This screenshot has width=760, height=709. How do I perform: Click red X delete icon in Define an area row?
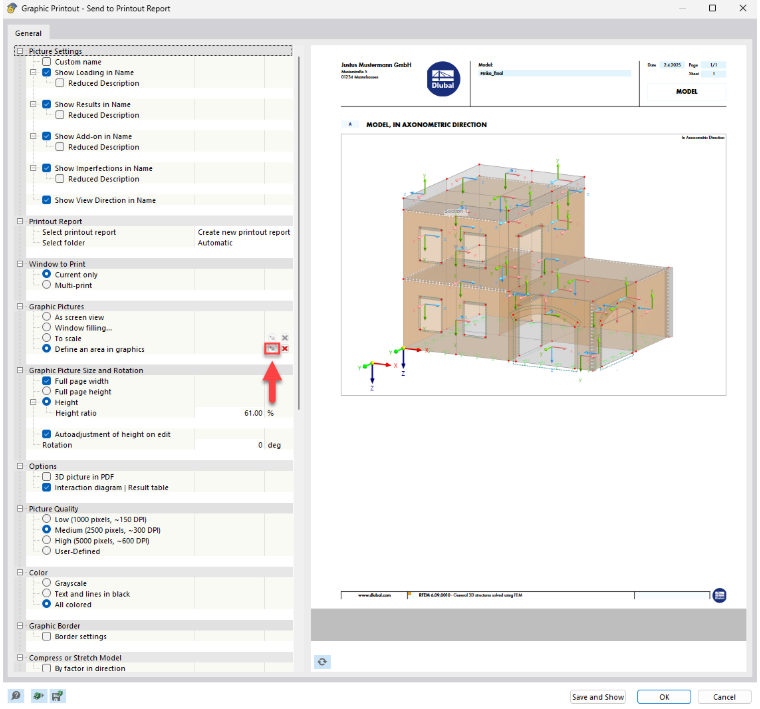285,348
